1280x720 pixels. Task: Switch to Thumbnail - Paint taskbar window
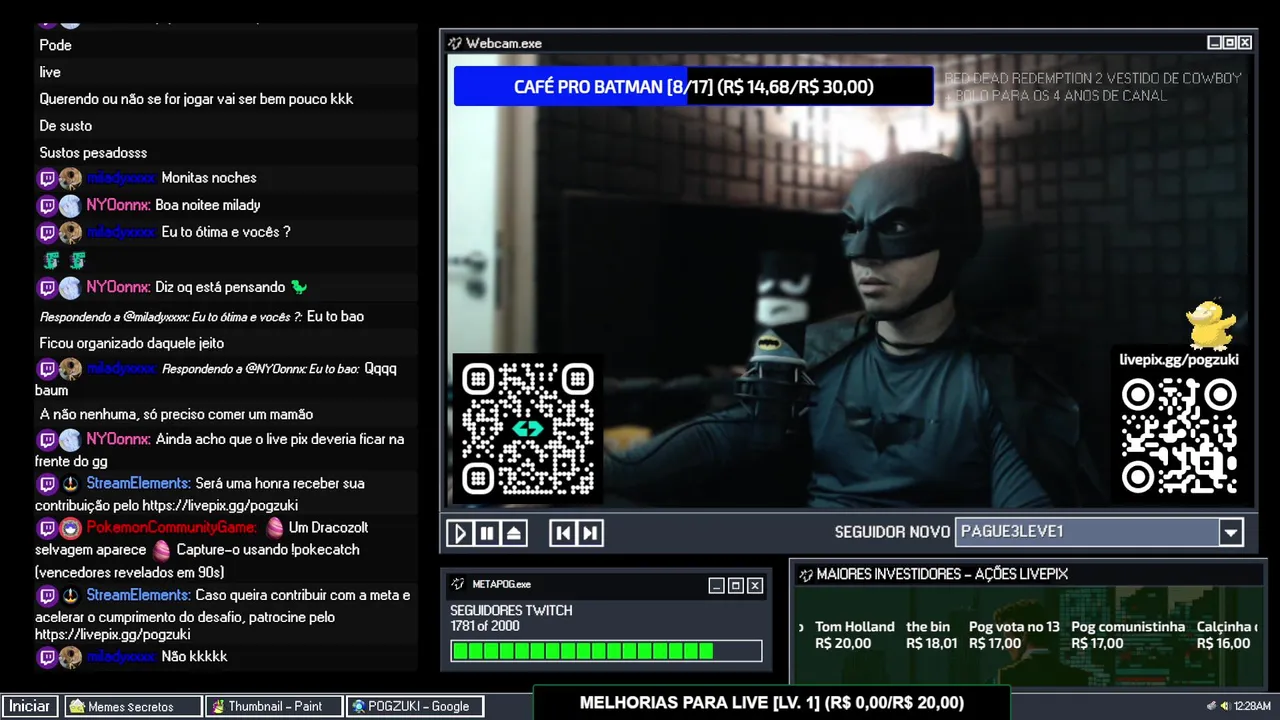tap(272, 706)
